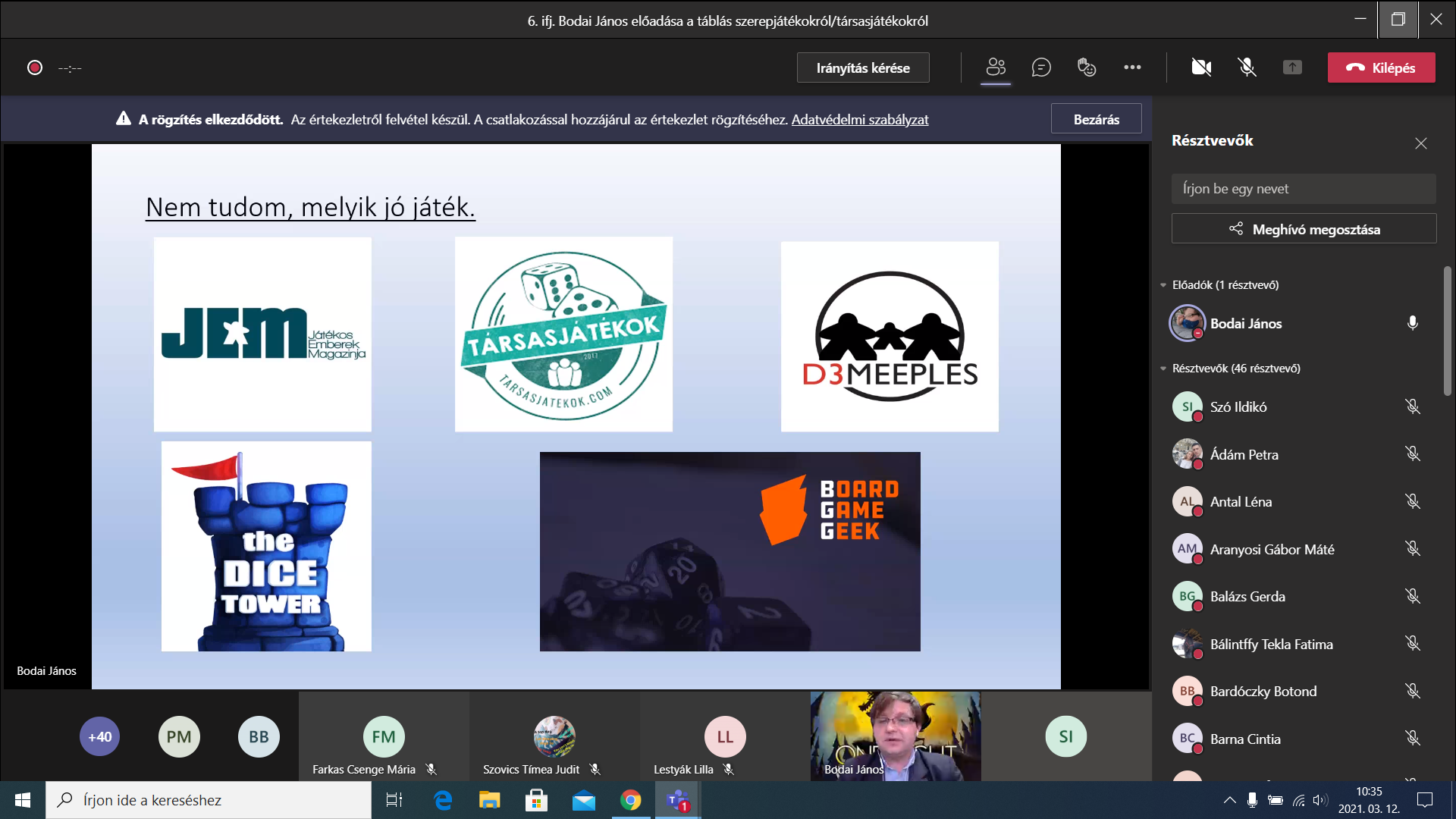Open the Windows Start menu

tap(23, 800)
